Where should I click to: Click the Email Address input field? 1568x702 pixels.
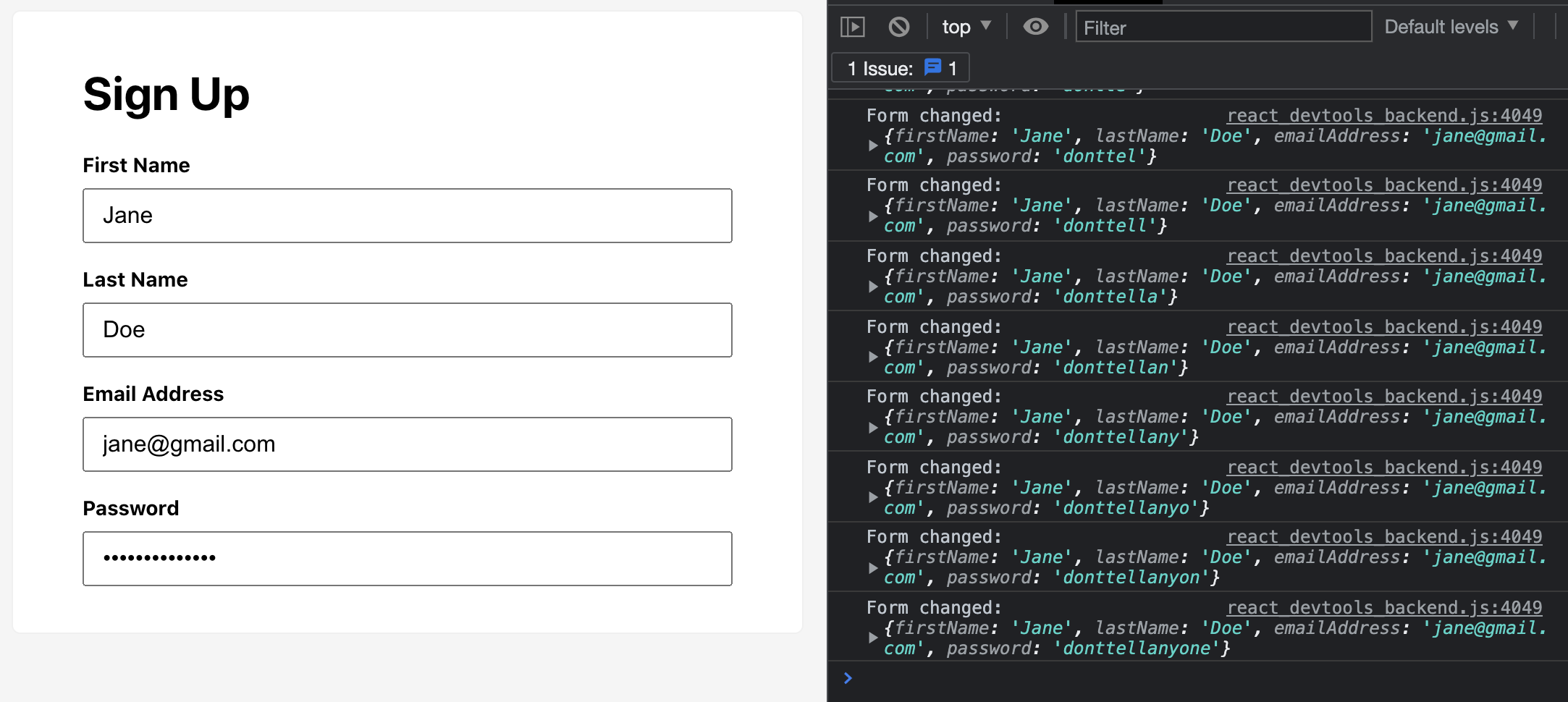point(407,444)
